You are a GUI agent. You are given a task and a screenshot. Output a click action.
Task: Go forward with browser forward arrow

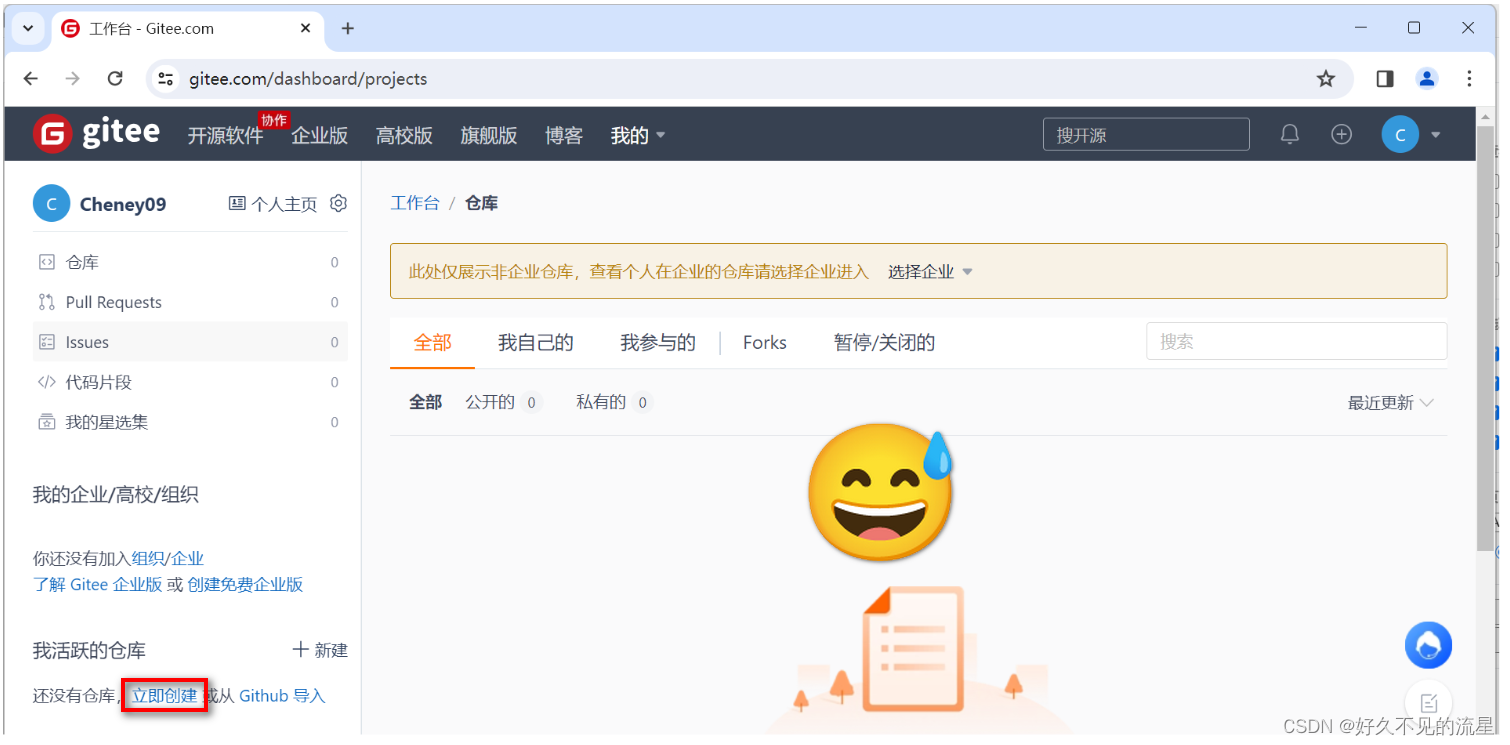(72, 78)
